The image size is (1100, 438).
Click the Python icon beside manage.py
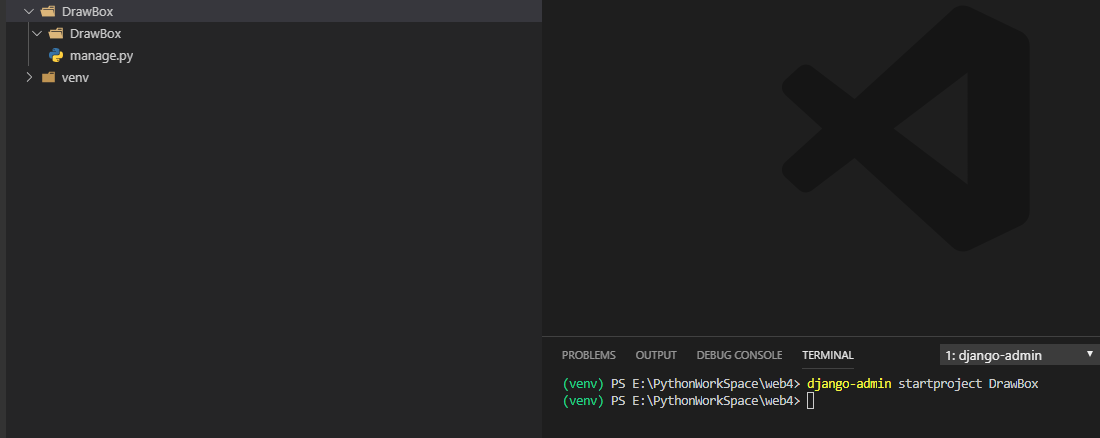(x=56, y=55)
